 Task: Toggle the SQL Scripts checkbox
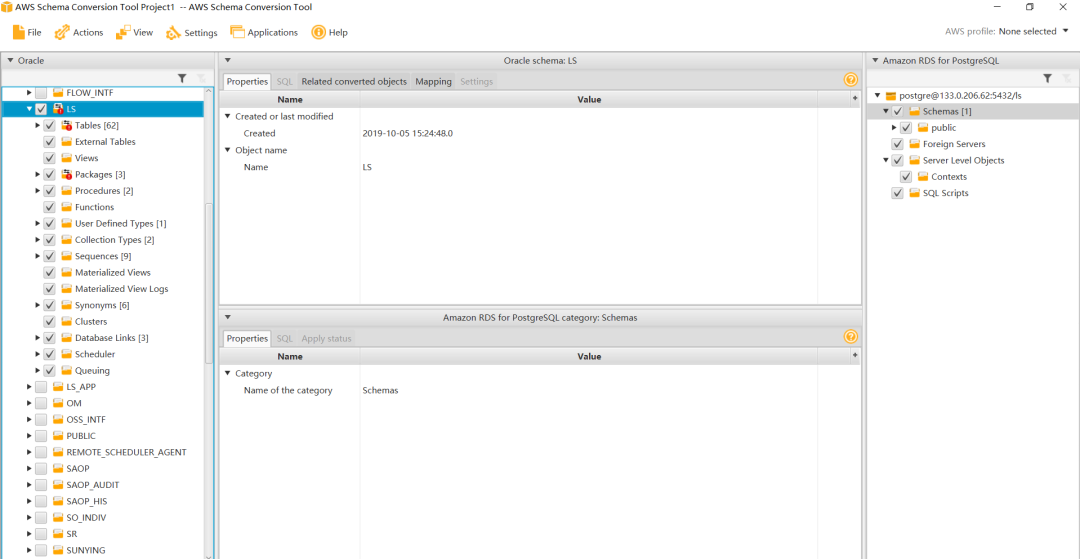(x=898, y=193)
